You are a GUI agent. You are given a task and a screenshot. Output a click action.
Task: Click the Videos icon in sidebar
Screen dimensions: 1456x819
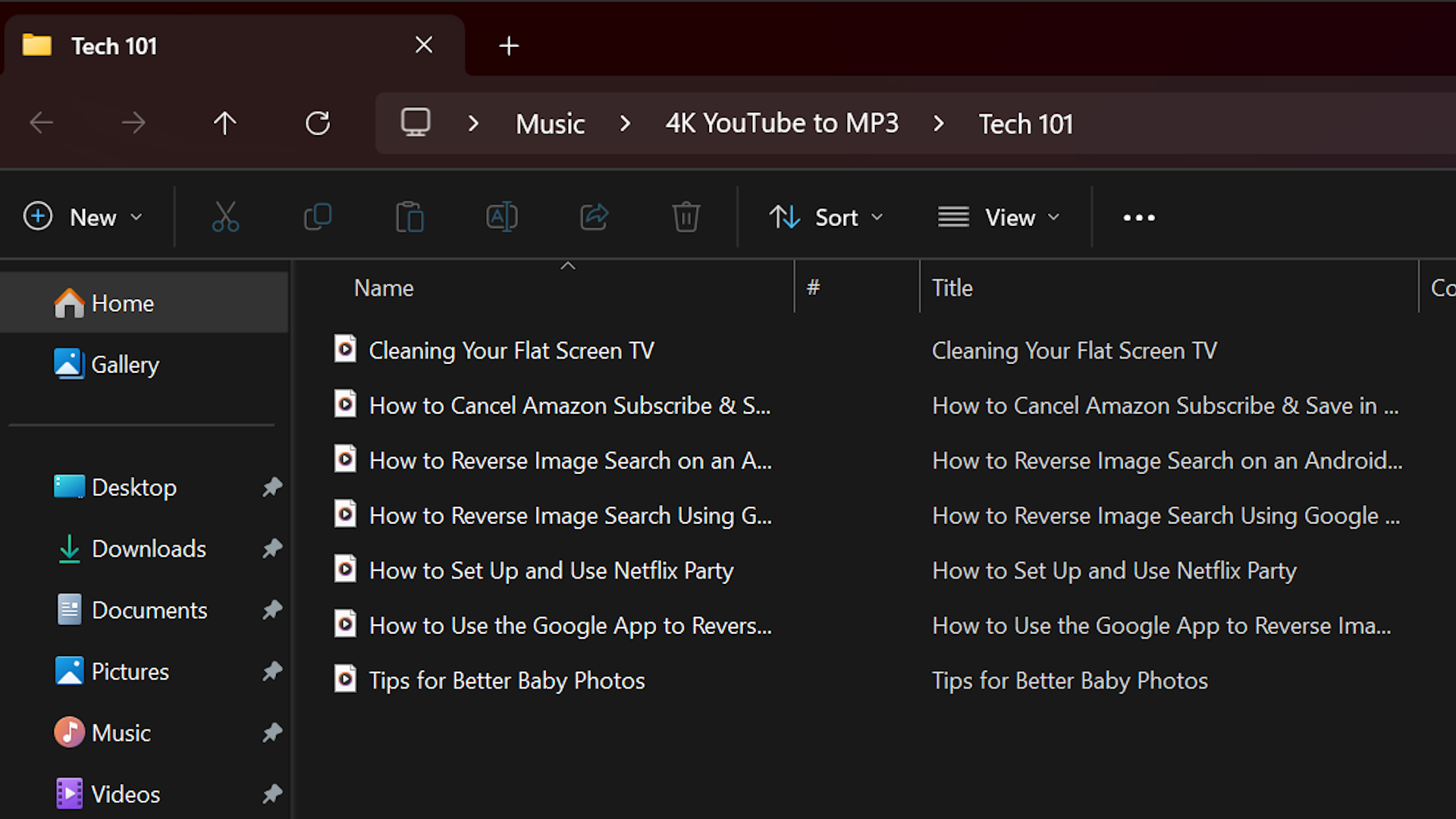point(69,794)
